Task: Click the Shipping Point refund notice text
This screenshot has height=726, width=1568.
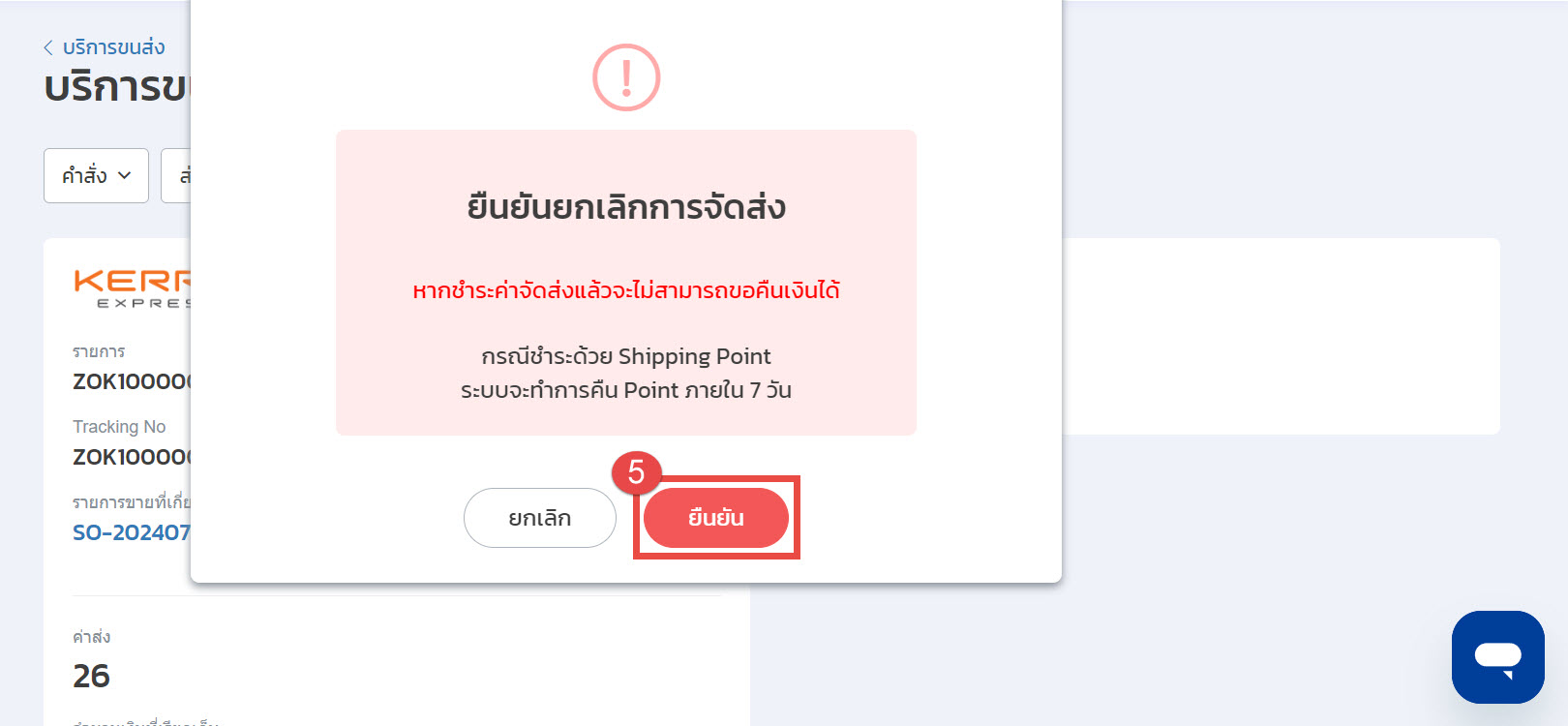Action: coord(626,373)
